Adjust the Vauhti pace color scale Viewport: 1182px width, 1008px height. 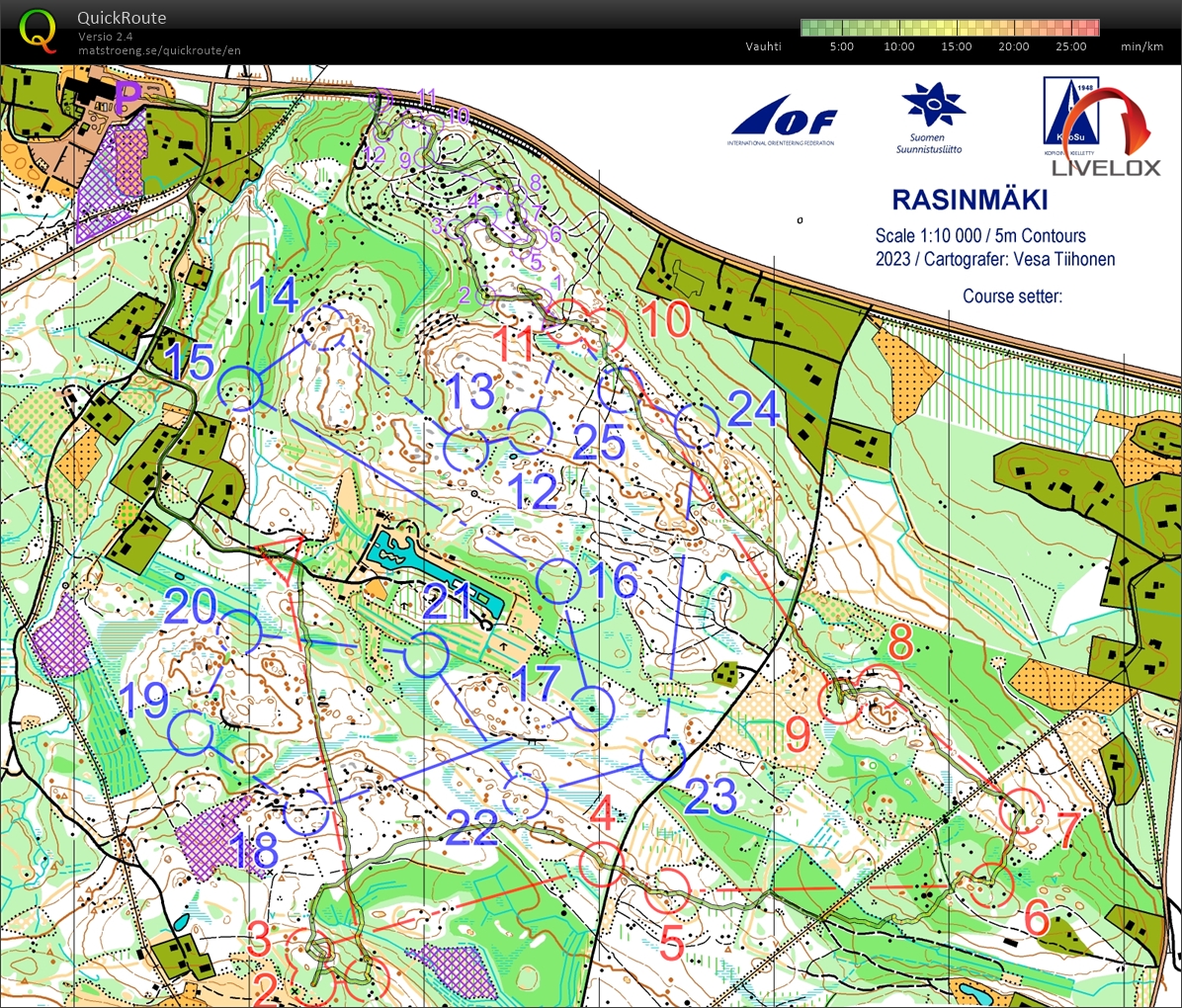coord(949,25)
